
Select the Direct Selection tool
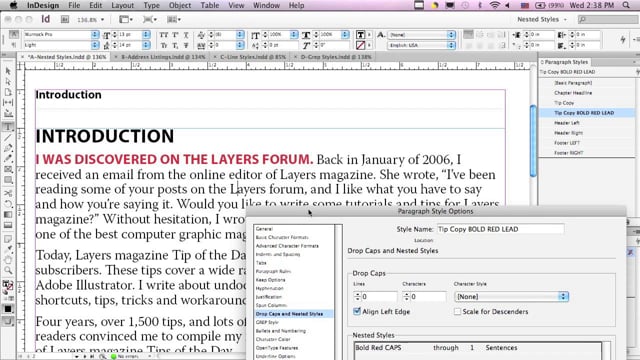(x=8, y=82)
